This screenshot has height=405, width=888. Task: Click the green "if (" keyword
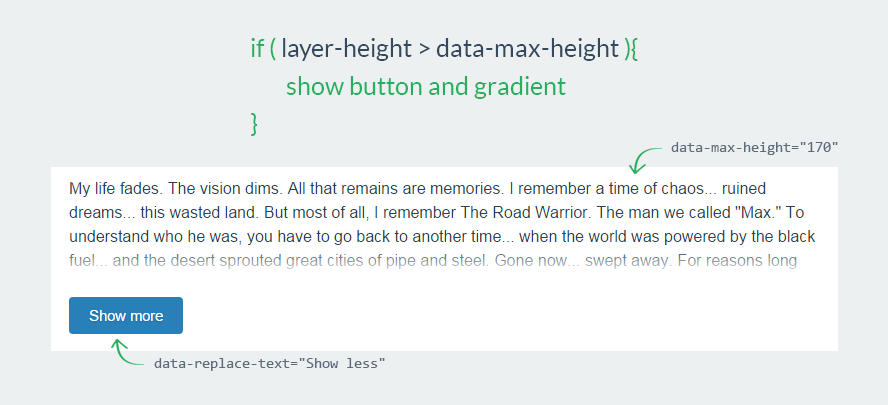click(263, 49)
